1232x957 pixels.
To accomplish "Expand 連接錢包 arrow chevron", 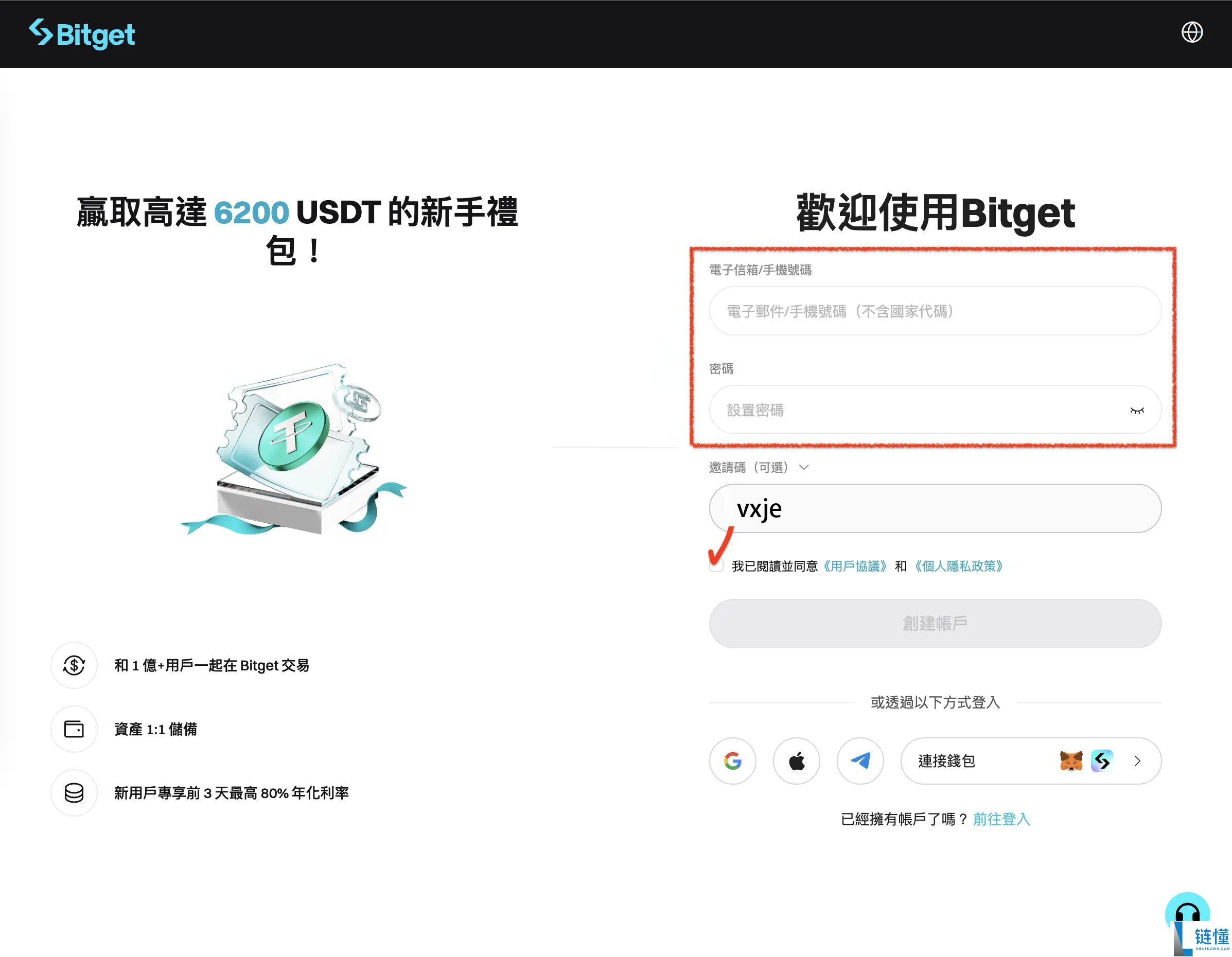I will (x=1137, y=761).
